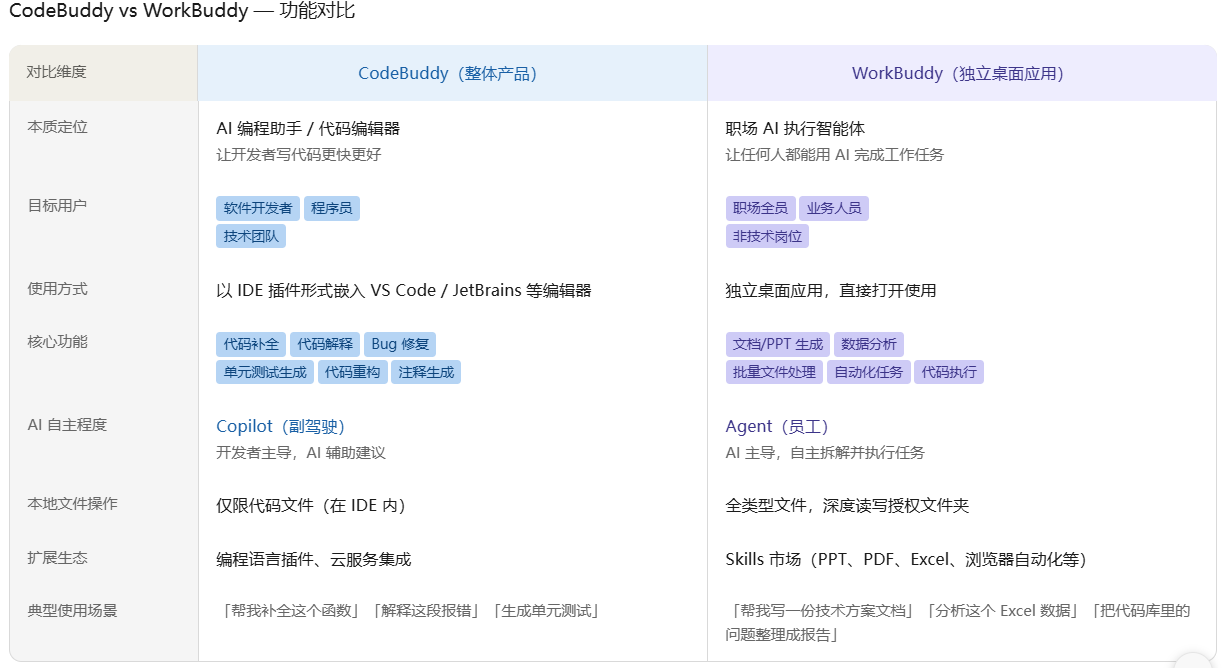
Task: Click the Copilot（副驾驶） text
Action: [281, 426]
